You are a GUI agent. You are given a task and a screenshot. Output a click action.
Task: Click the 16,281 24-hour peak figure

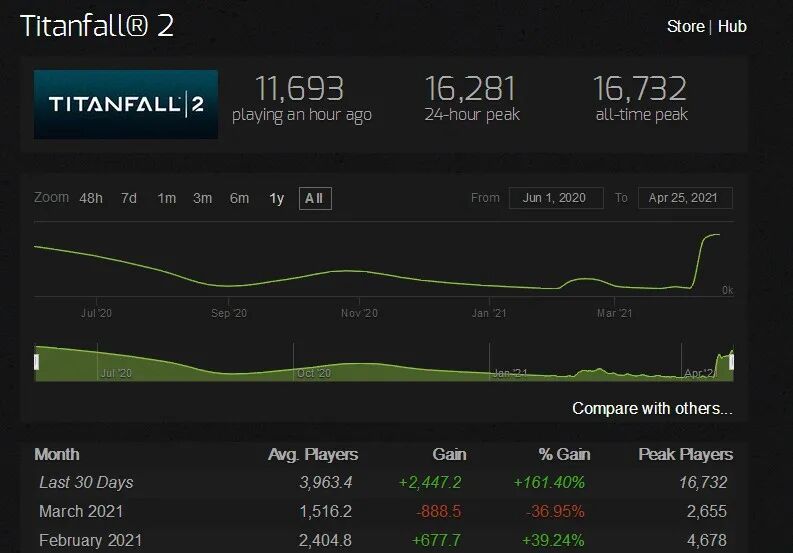click(470, 88)
